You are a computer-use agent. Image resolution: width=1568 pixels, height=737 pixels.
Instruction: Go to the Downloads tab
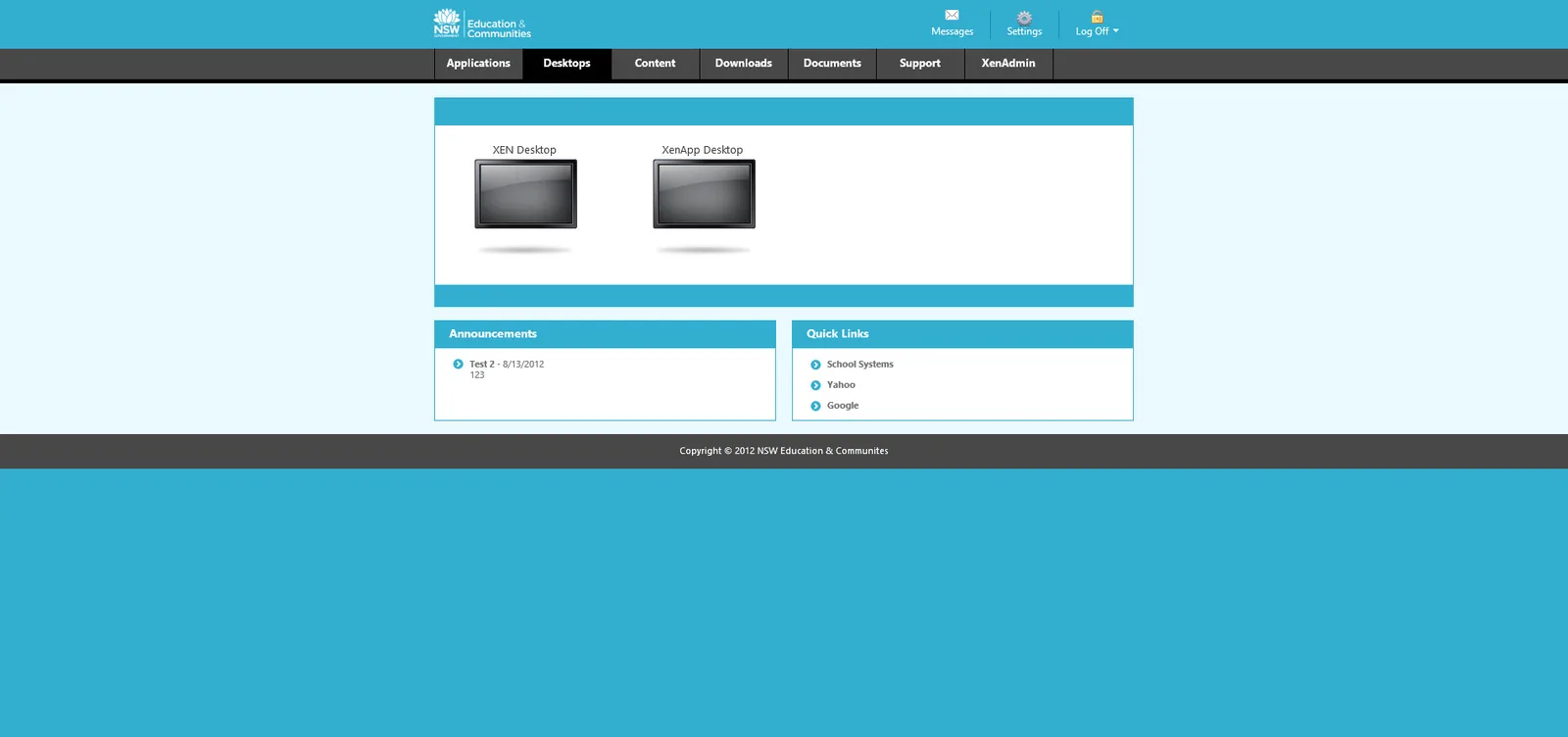tap(744, 64)
